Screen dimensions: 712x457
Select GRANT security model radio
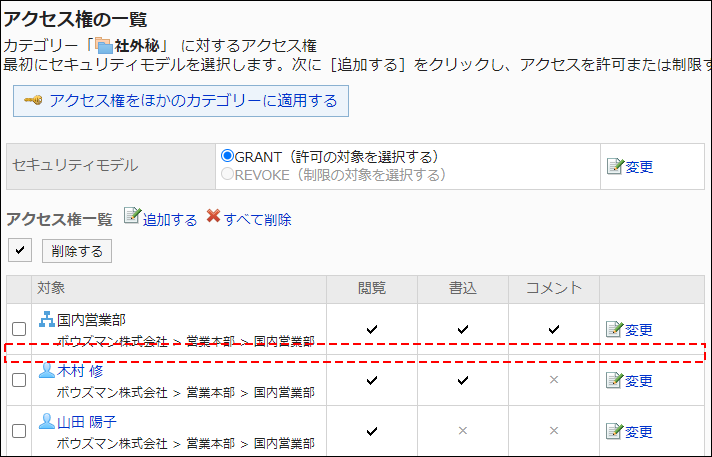point(227,156)
